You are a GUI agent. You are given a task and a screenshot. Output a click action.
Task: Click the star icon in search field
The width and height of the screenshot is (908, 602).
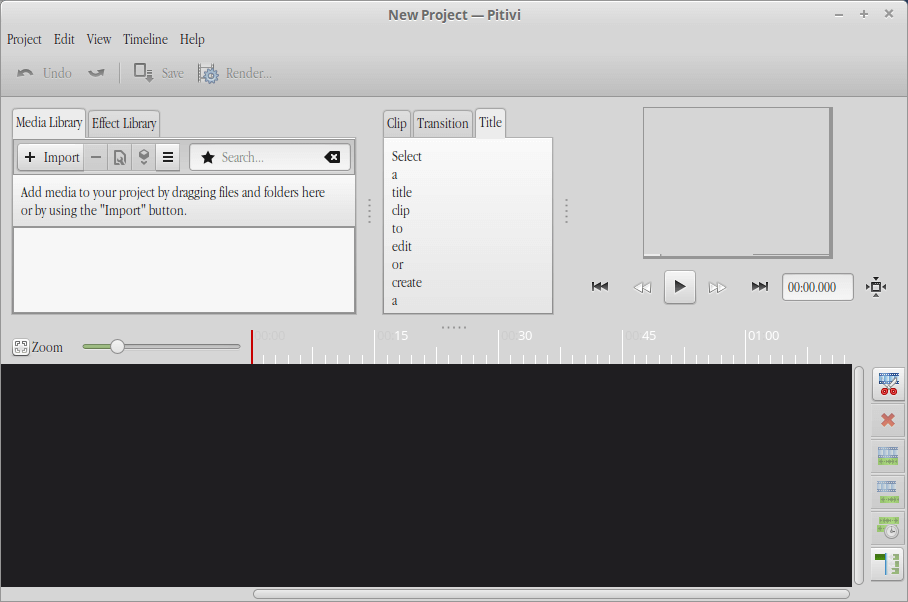click(208, 157)
